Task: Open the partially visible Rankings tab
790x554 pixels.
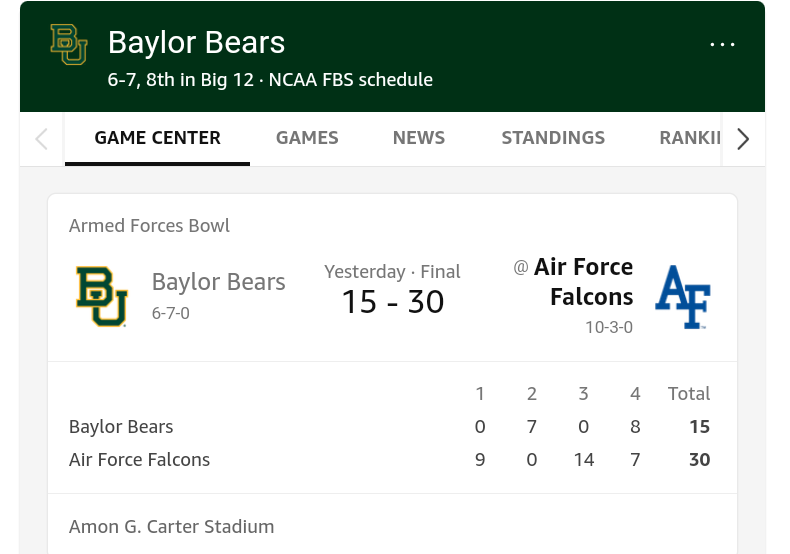Action: pos(690,138)
